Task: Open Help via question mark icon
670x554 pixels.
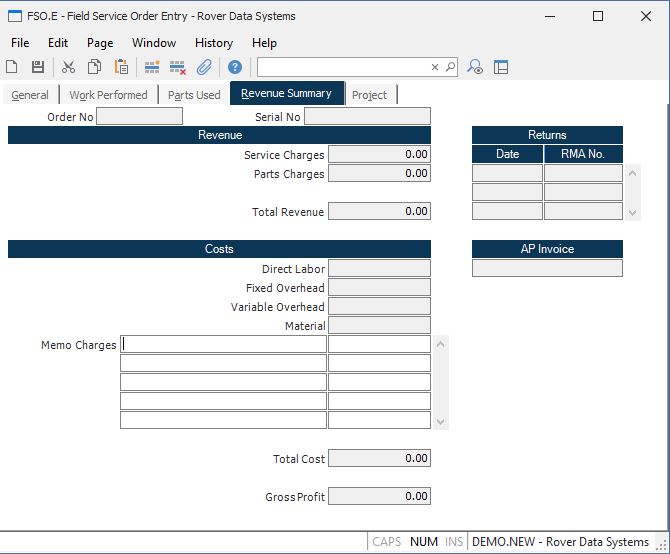Action: coord(235,67)
